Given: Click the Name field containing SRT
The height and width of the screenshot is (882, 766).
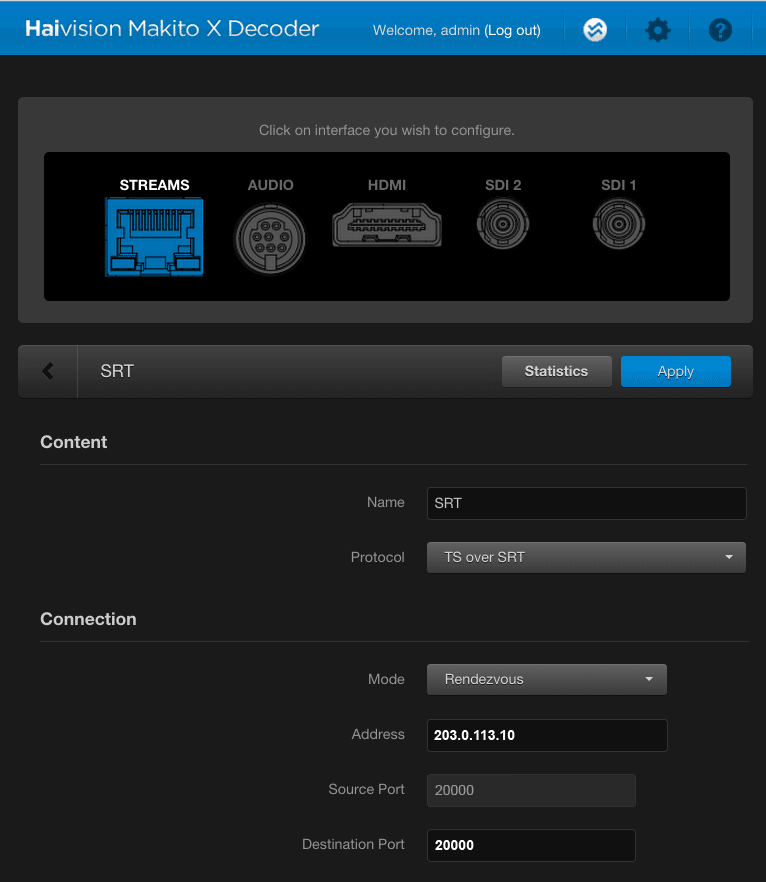Looking at the screenshot, I should [x=586, y=503].
